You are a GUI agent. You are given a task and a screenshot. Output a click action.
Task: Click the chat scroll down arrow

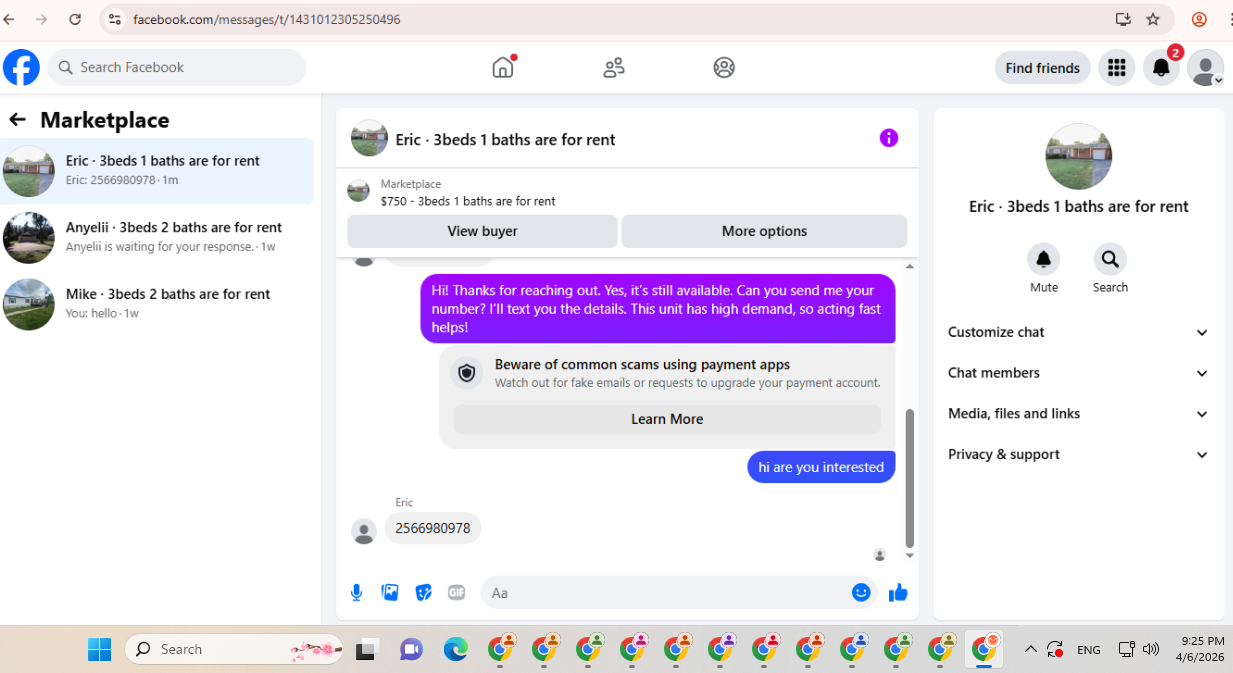pos(909,555)
